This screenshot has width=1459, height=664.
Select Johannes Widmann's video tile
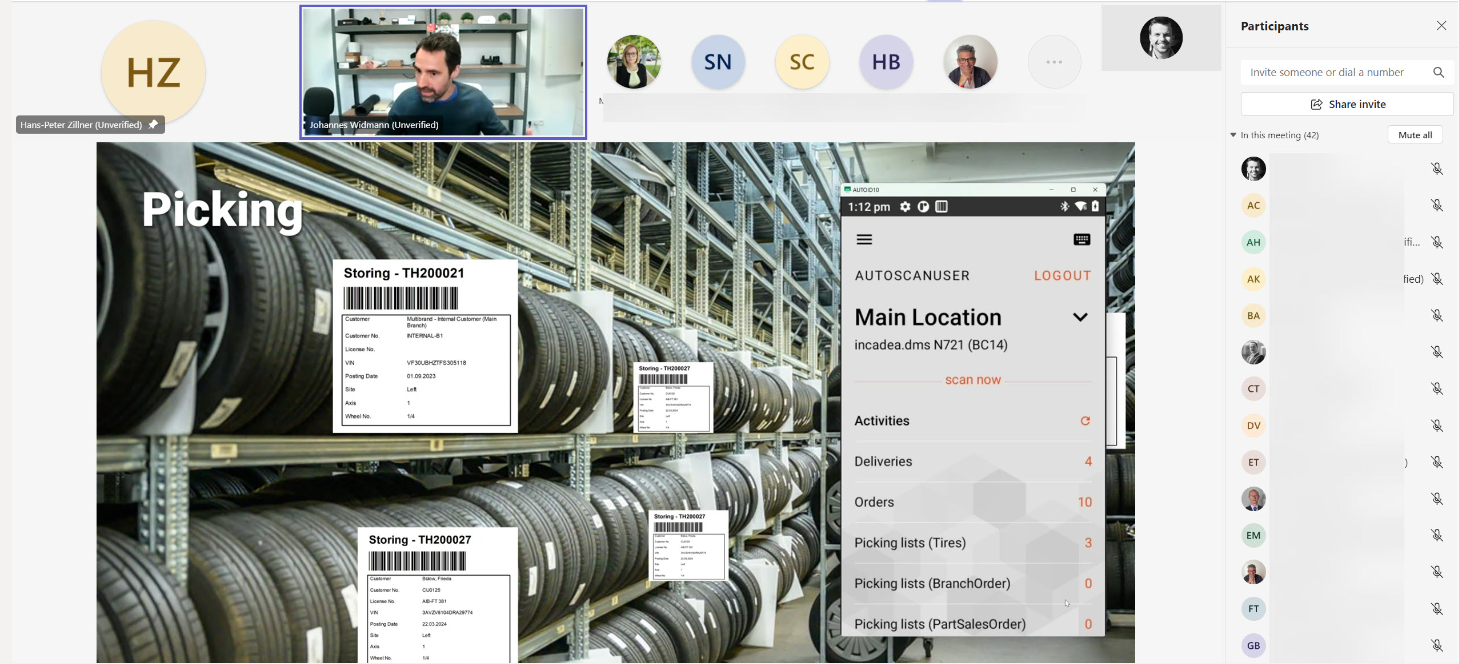[443, 72]
